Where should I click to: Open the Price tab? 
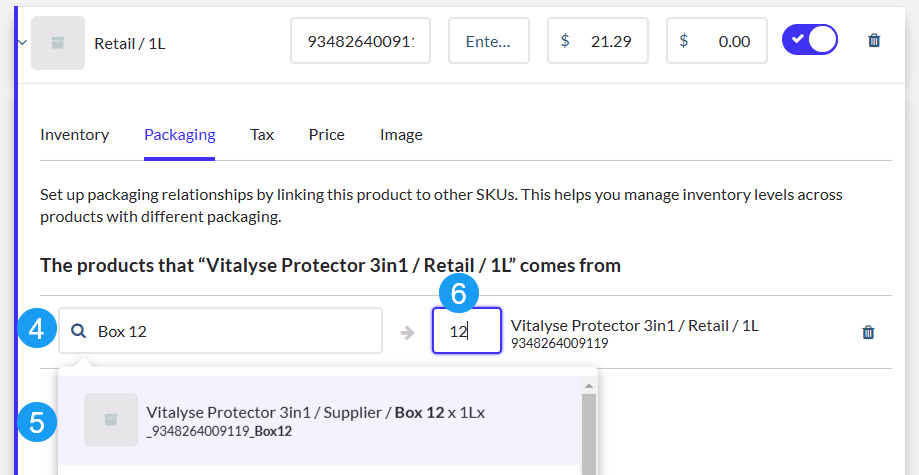click(326, 135)
